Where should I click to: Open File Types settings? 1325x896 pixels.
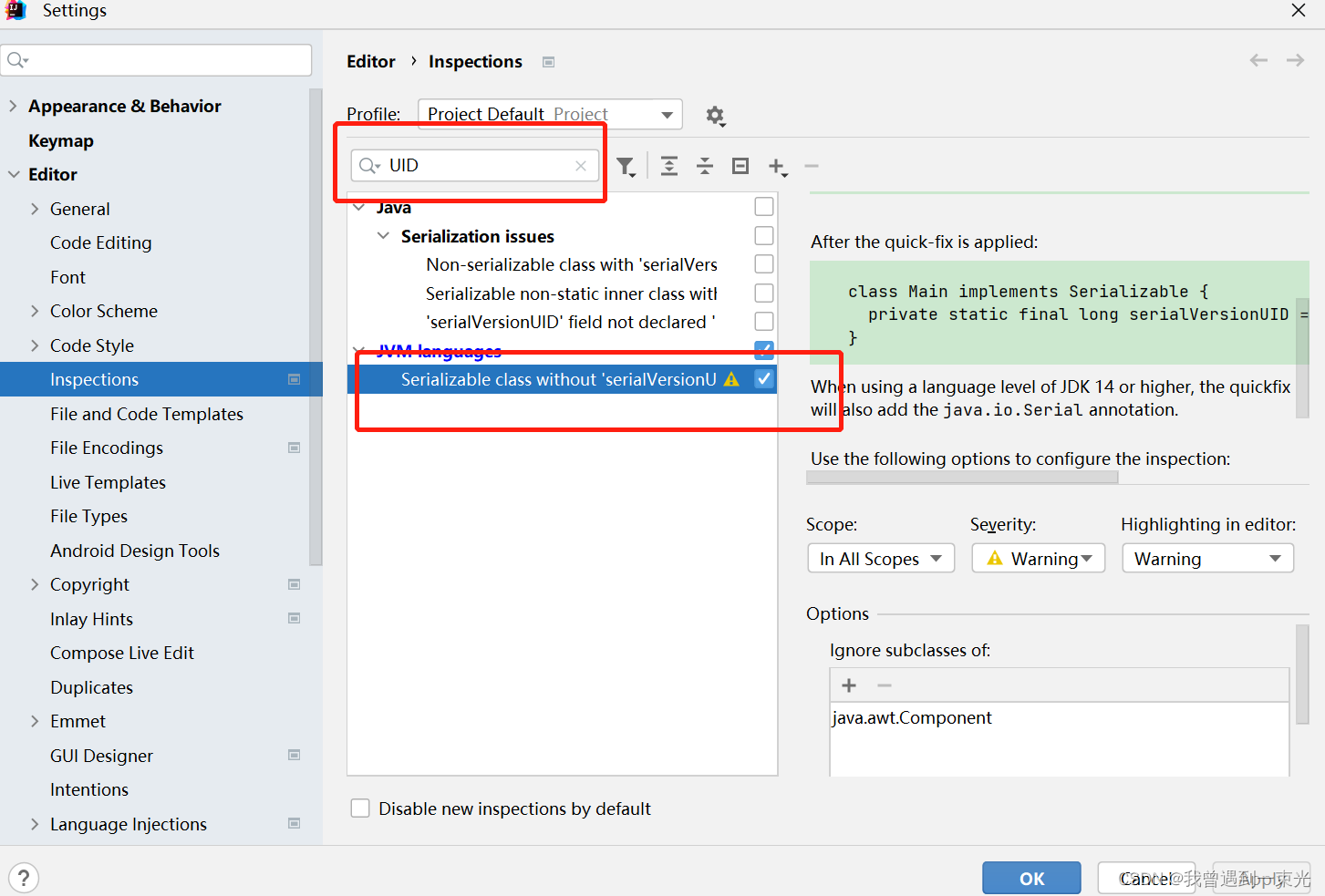88,516
